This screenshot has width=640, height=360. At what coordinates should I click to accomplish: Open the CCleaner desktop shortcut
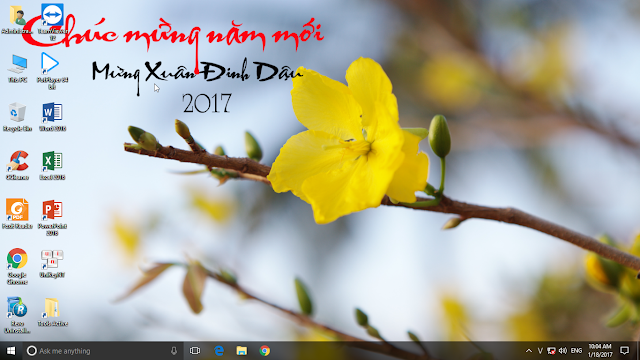17,166
